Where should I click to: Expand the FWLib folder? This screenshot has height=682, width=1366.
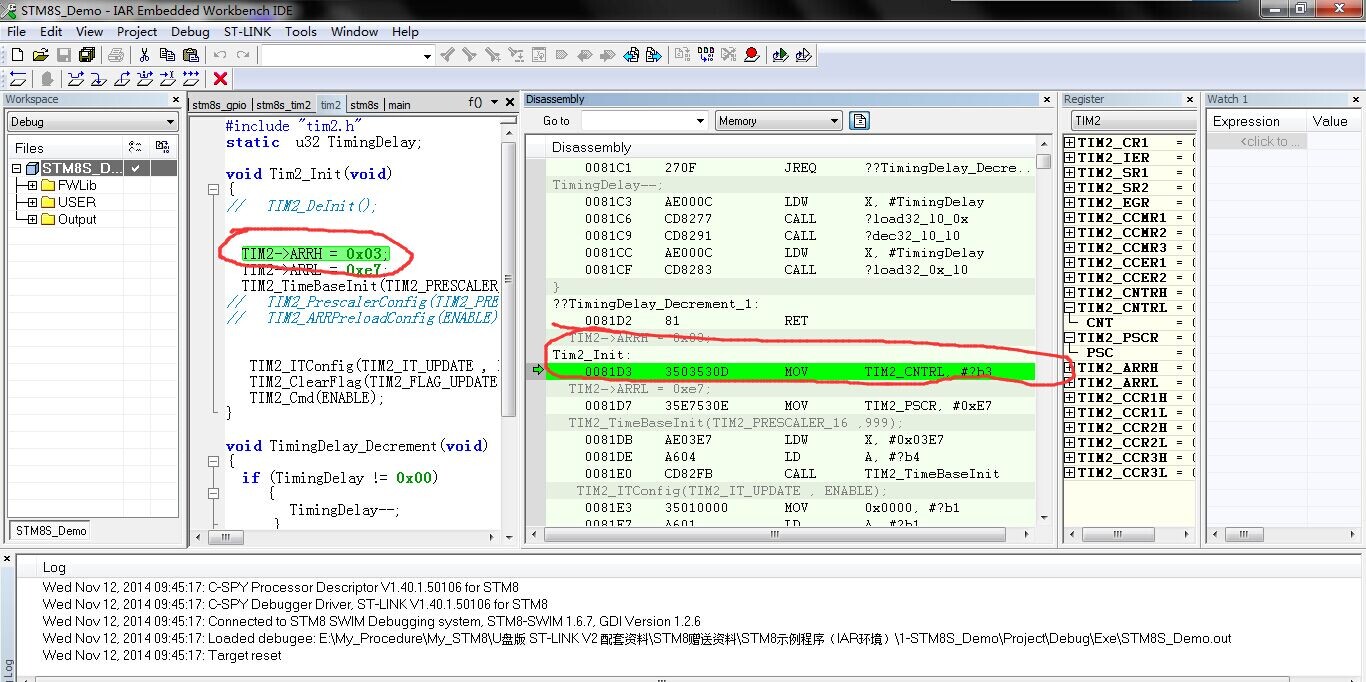pyautogui.click(x=32, y=186)
